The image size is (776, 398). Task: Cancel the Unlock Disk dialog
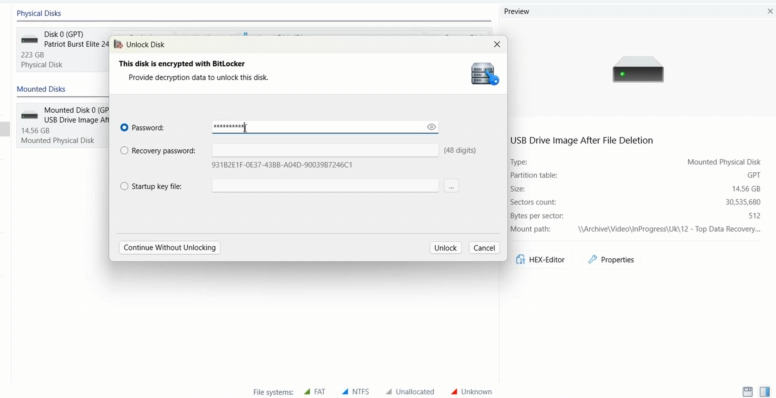(x=484, y=248)
